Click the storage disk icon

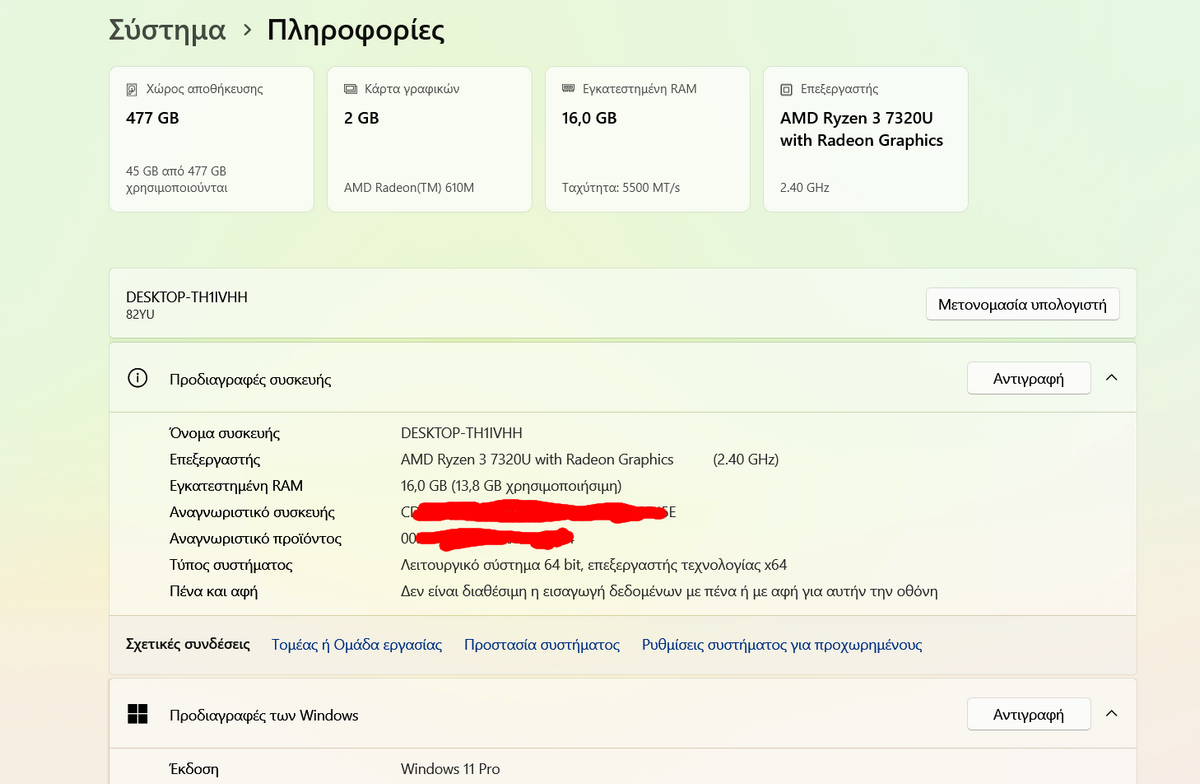132,89
